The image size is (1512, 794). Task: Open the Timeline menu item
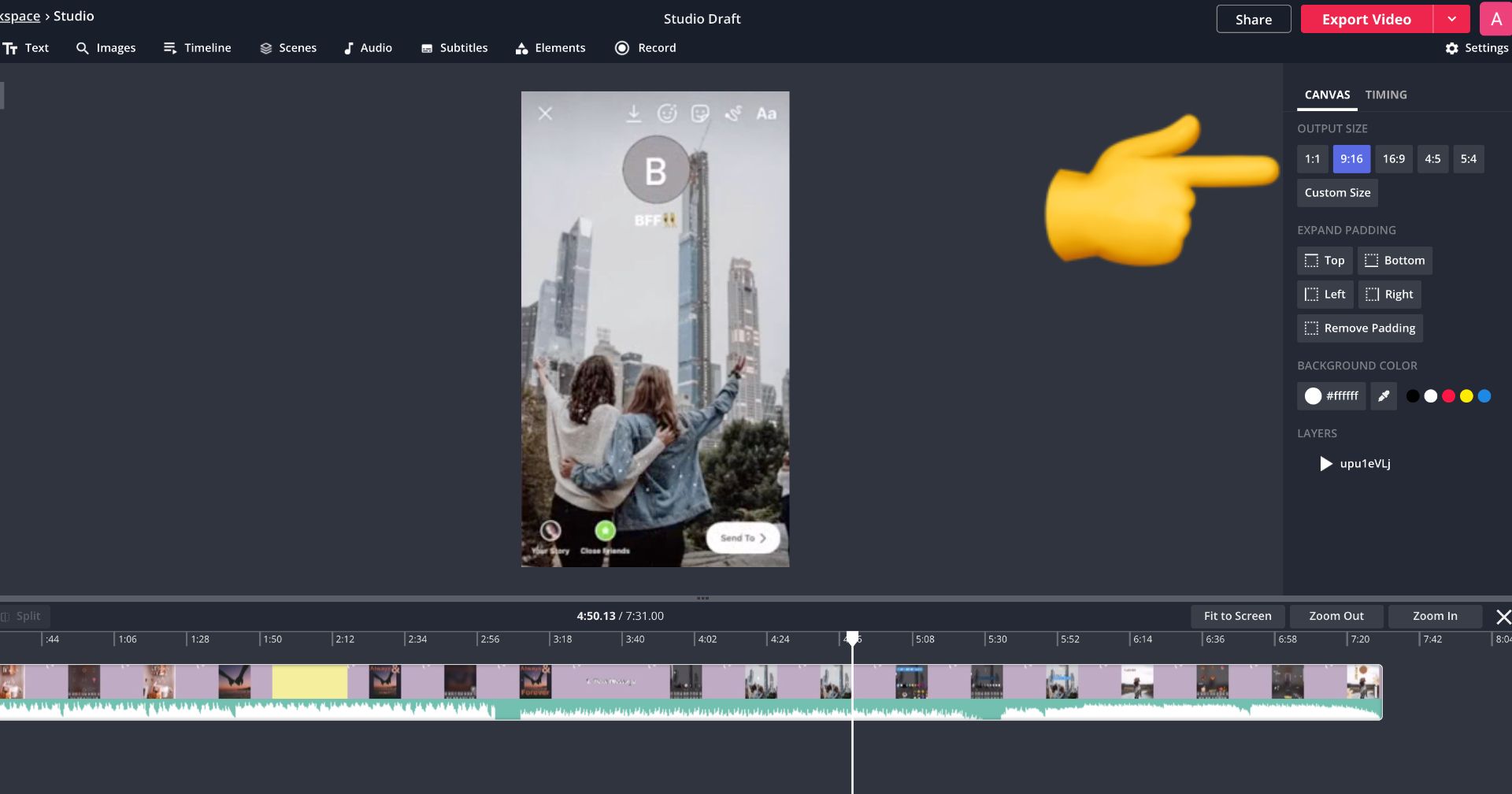pos(197,48)
